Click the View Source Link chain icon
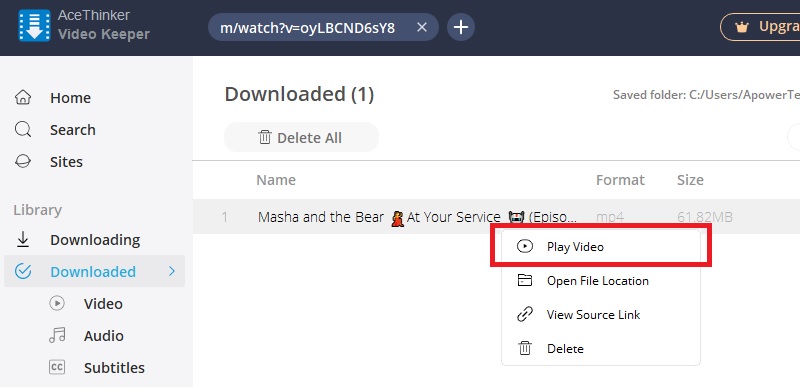 tap(524, 315)
